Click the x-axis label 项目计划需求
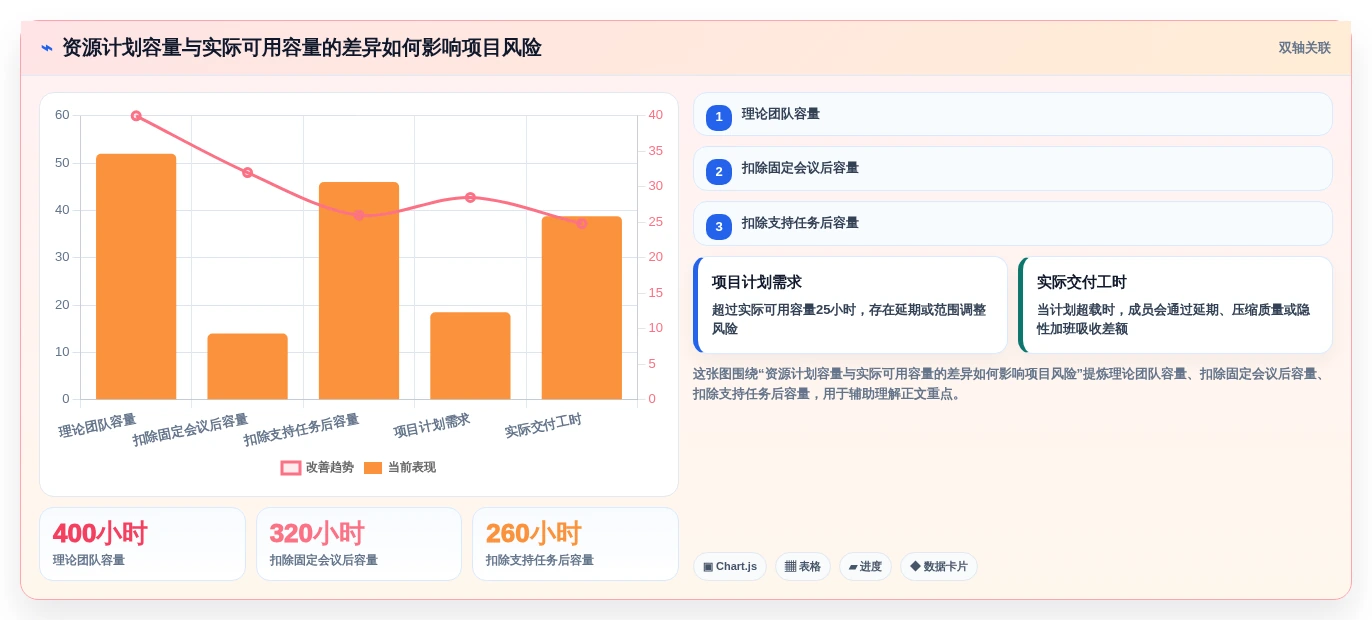 pos(432,426)
